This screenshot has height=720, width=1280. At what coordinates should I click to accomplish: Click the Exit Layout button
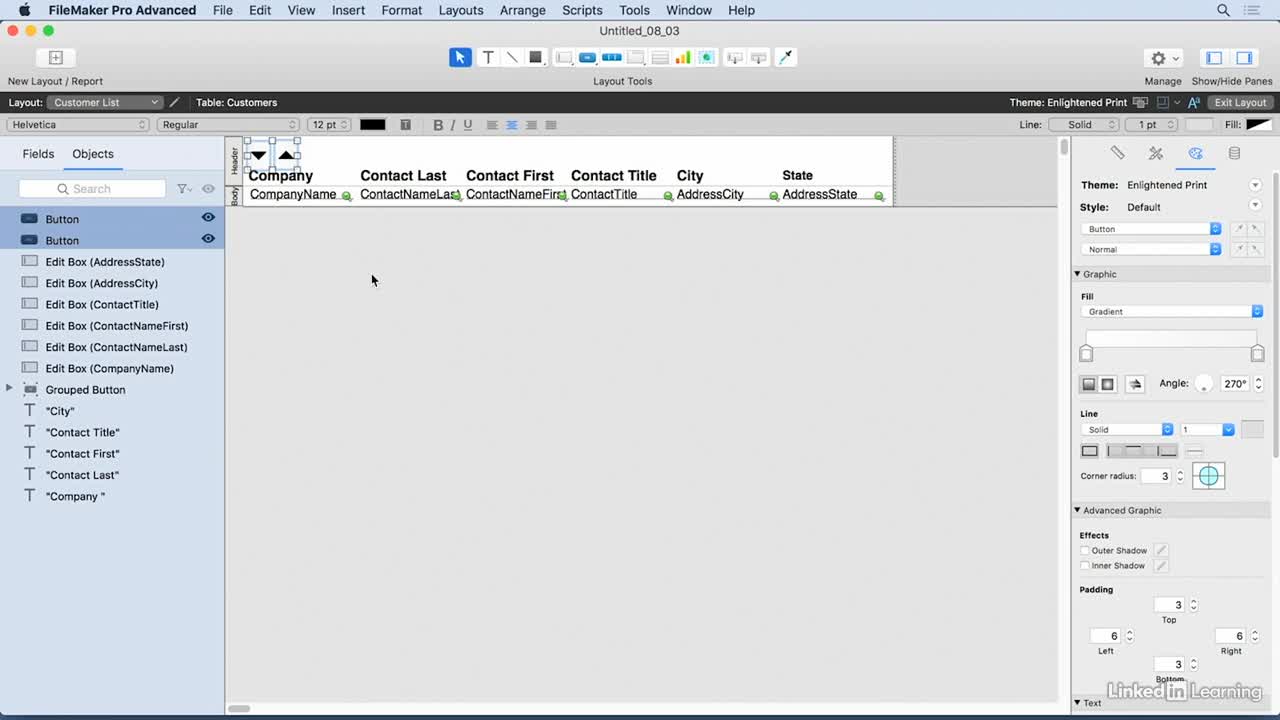click(1240, 102)
